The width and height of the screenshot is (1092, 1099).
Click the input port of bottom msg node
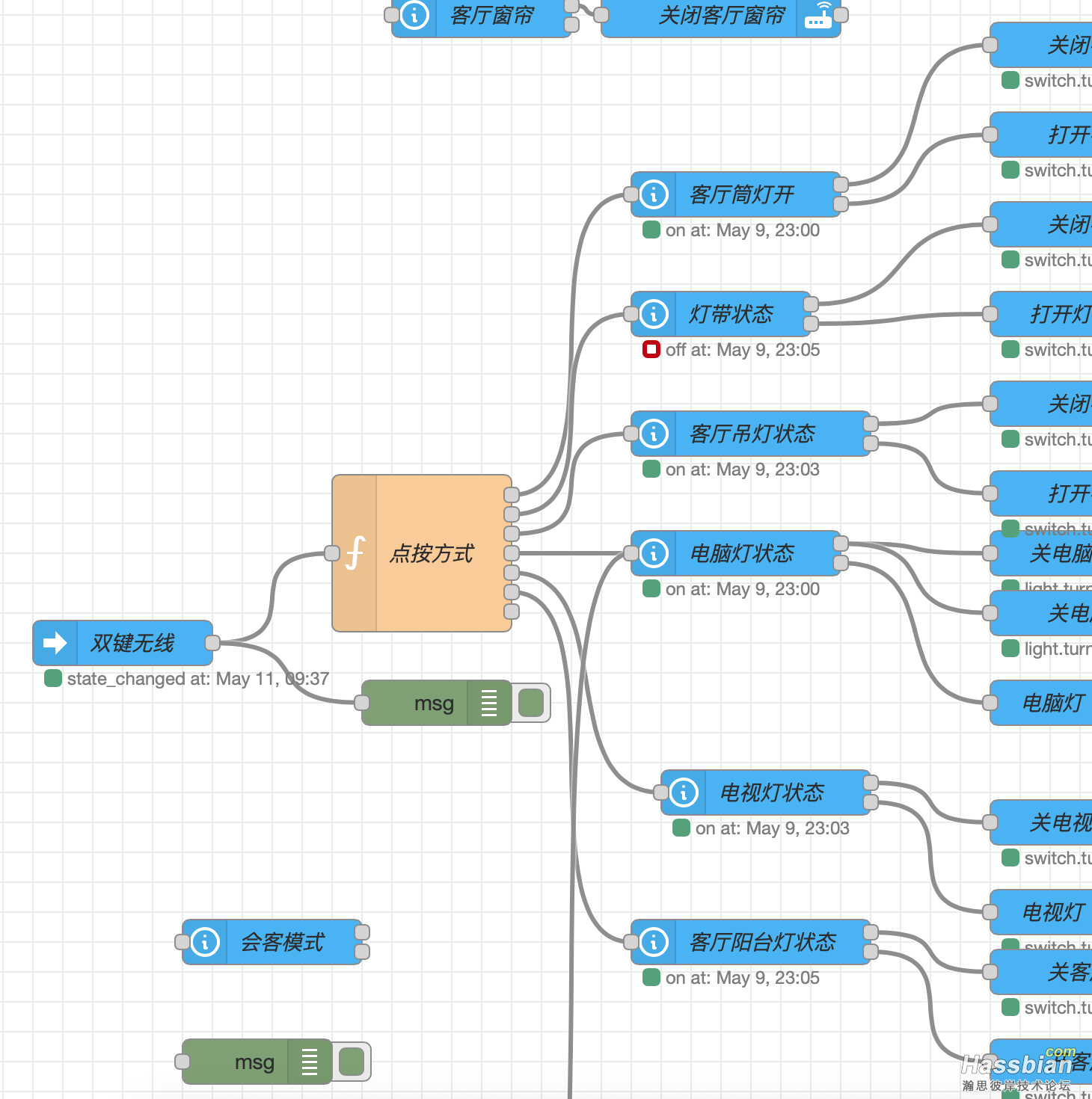(182, 1062)
